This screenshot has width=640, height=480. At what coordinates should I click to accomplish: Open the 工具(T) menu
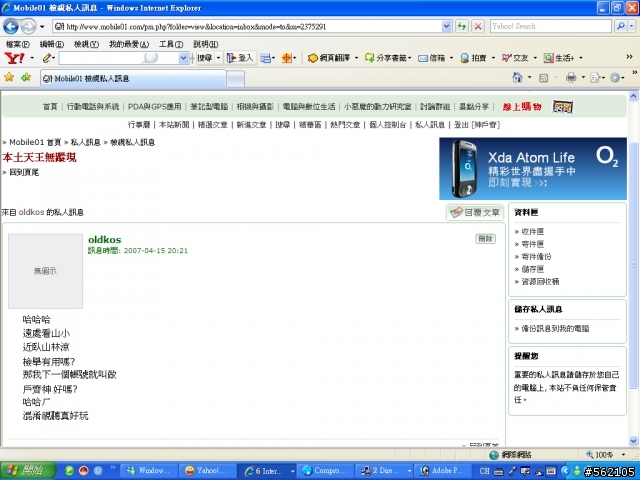click(x=171, y=44)
